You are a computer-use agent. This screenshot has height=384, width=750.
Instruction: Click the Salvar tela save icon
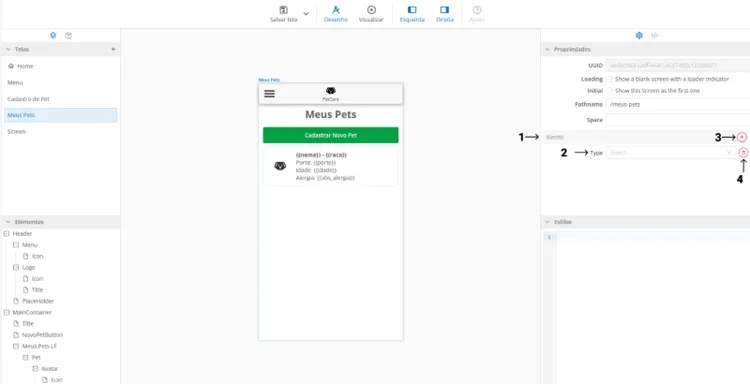coord(283,10)
